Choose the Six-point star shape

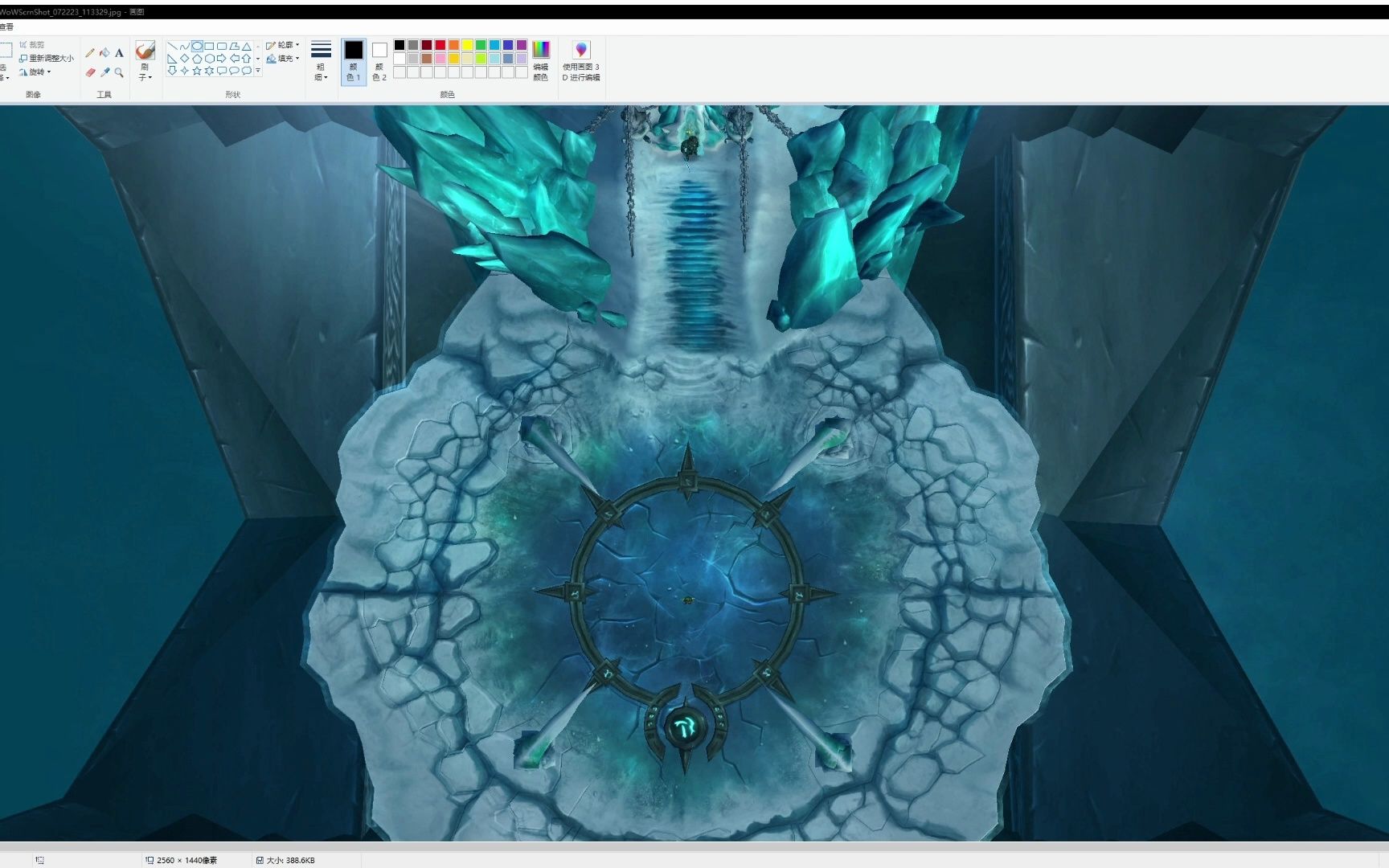(209, 71)
